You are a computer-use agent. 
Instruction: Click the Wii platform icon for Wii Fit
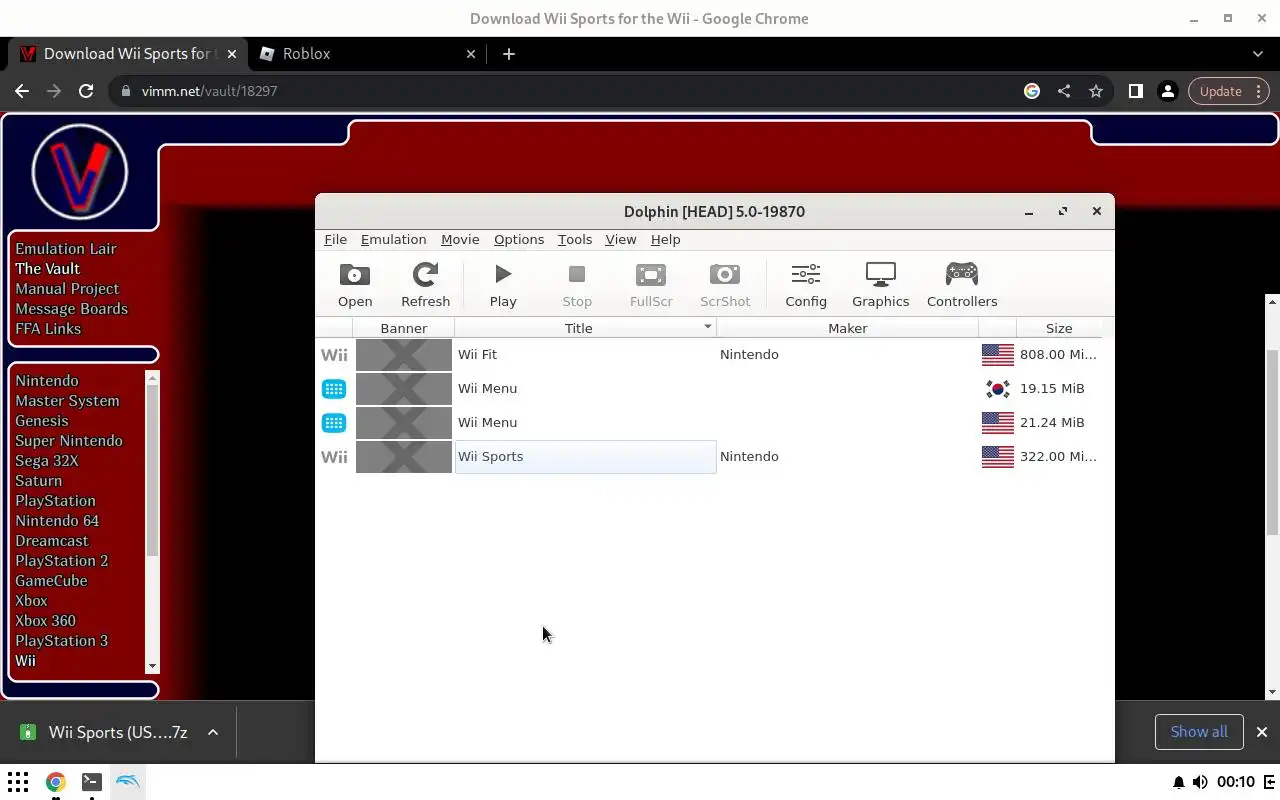coord(334,355)
